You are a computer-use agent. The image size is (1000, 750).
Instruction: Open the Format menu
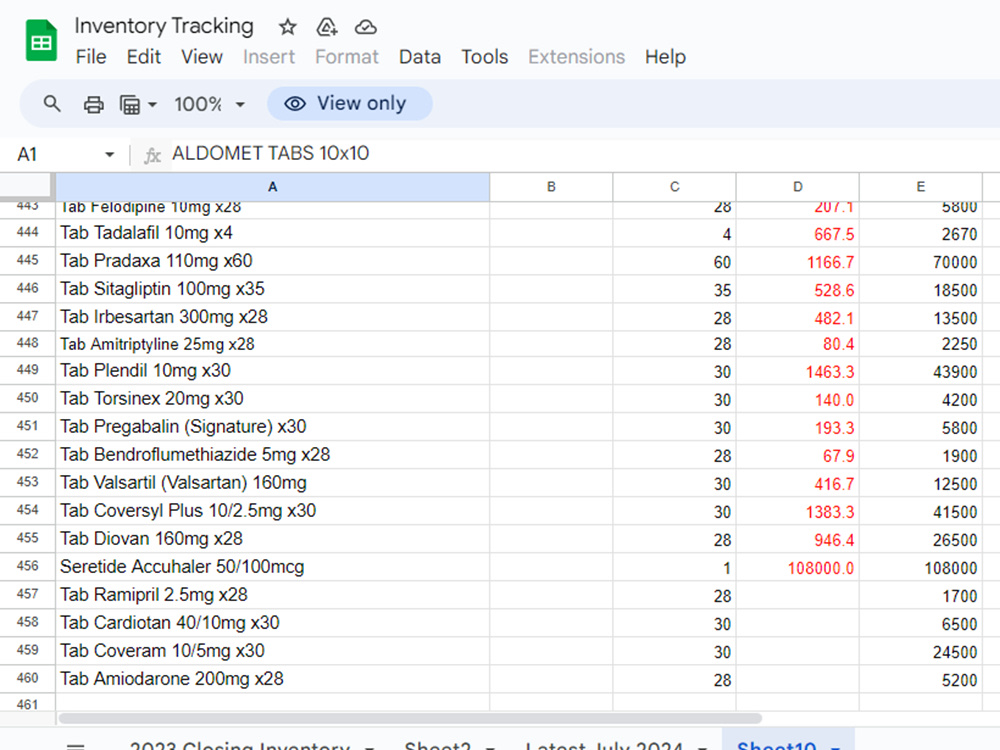[347, 57]
